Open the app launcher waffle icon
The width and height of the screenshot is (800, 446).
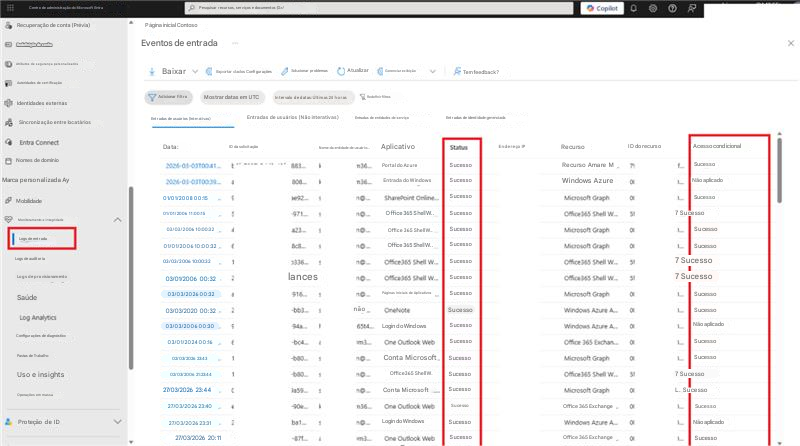[x=10, y=8]
